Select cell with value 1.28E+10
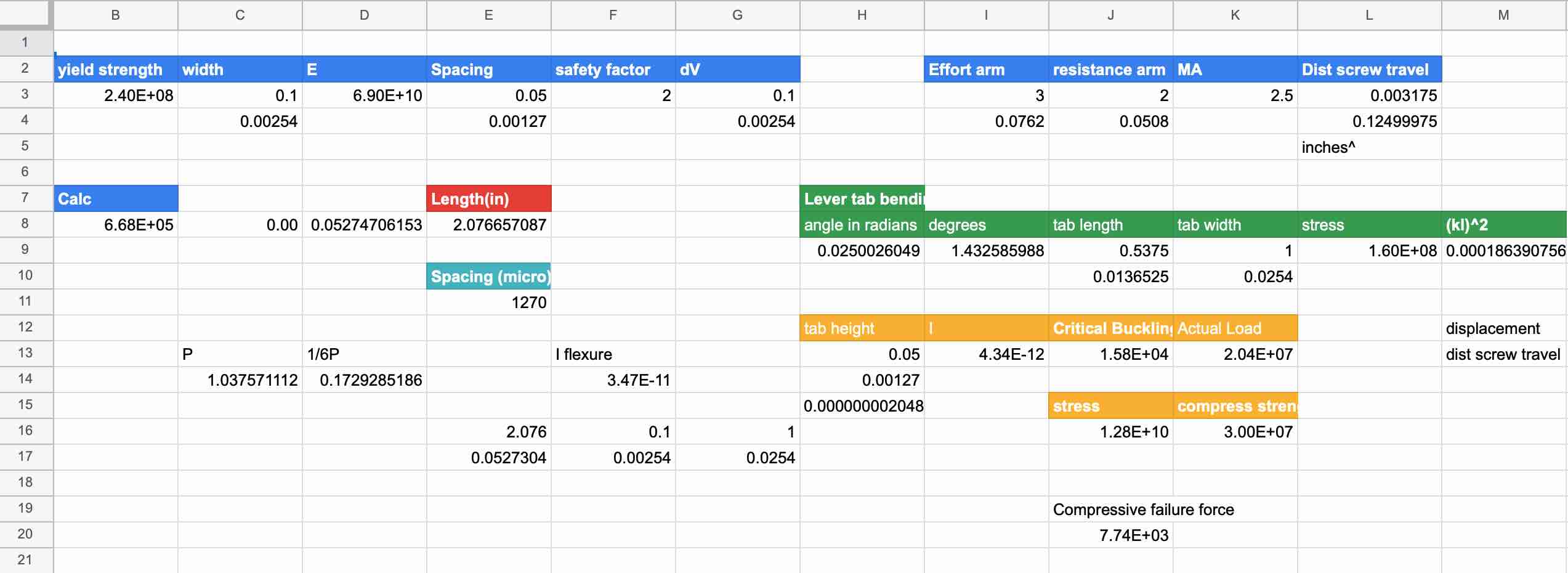1568x573 pixels. [1111, 432]
